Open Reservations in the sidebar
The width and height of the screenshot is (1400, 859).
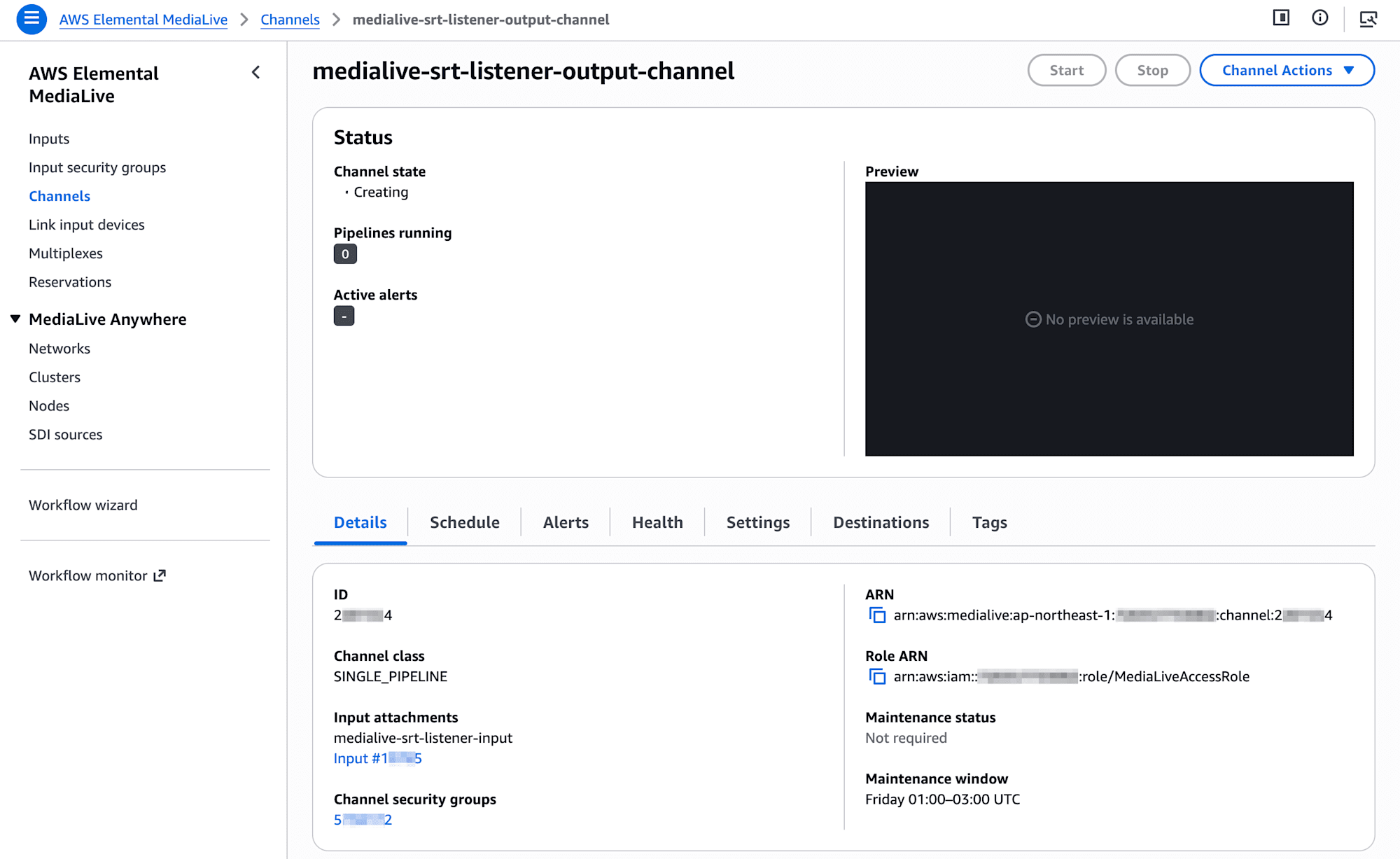(70, 282)
